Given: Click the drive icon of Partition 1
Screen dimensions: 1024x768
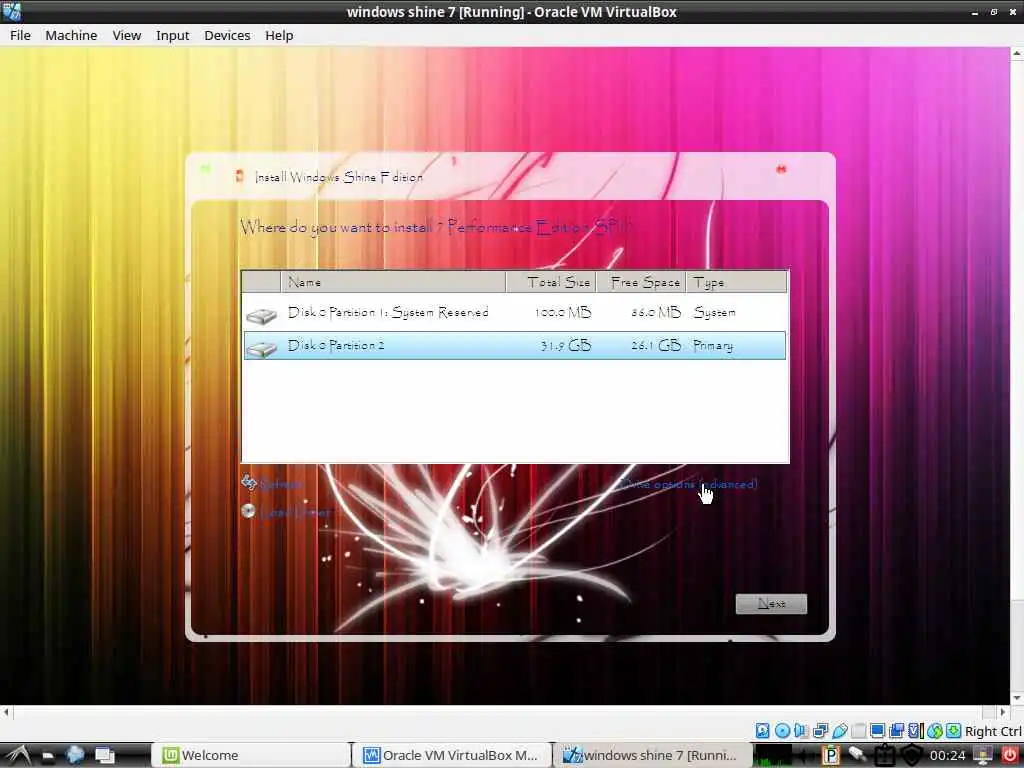Looking at the screenshot, I should pos(261,316).
